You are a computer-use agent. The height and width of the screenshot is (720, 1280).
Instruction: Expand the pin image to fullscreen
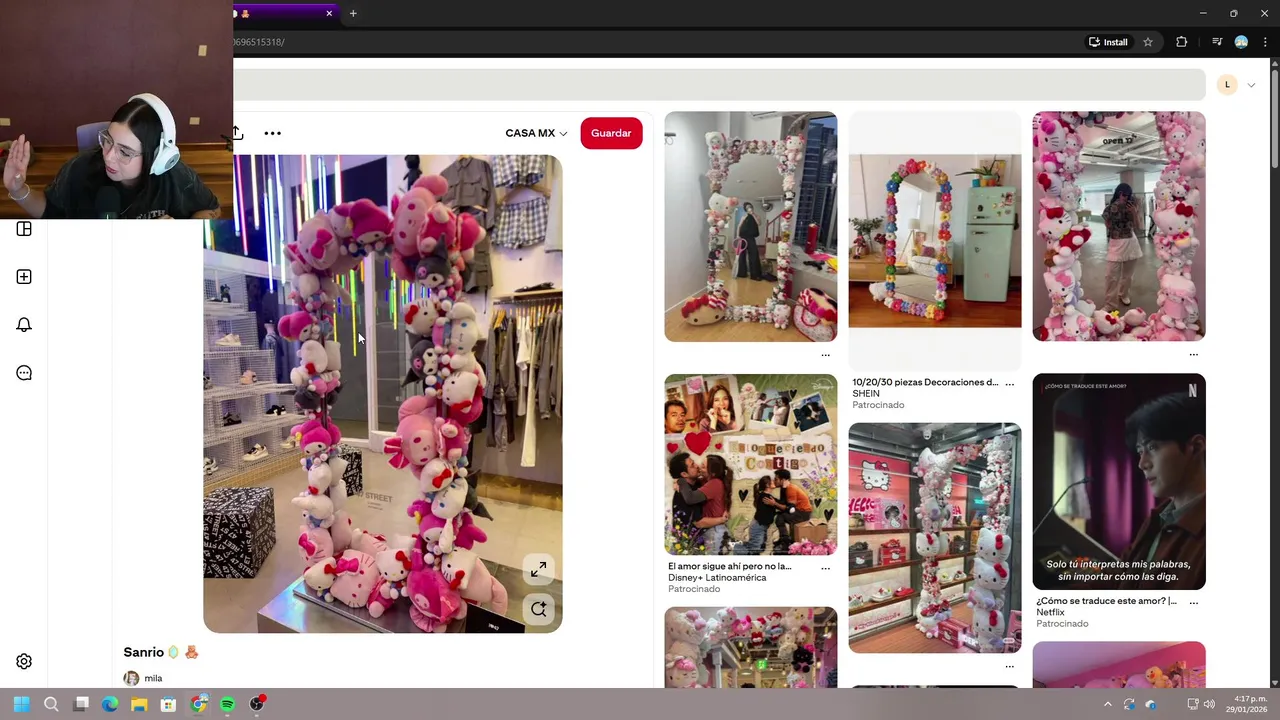538,569
